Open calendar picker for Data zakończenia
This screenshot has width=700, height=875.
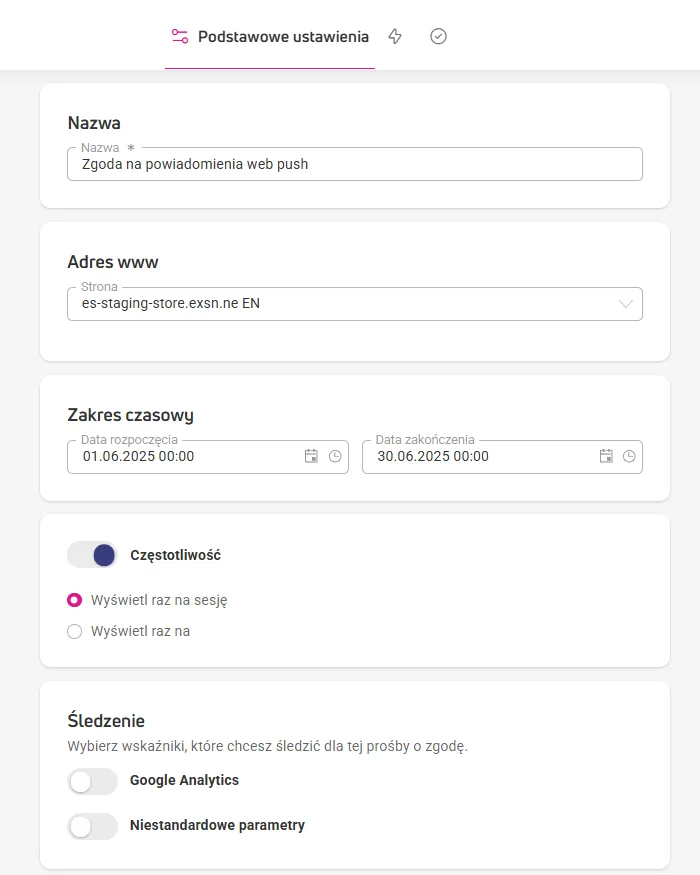pyautogui.click(x=606, y=456)
